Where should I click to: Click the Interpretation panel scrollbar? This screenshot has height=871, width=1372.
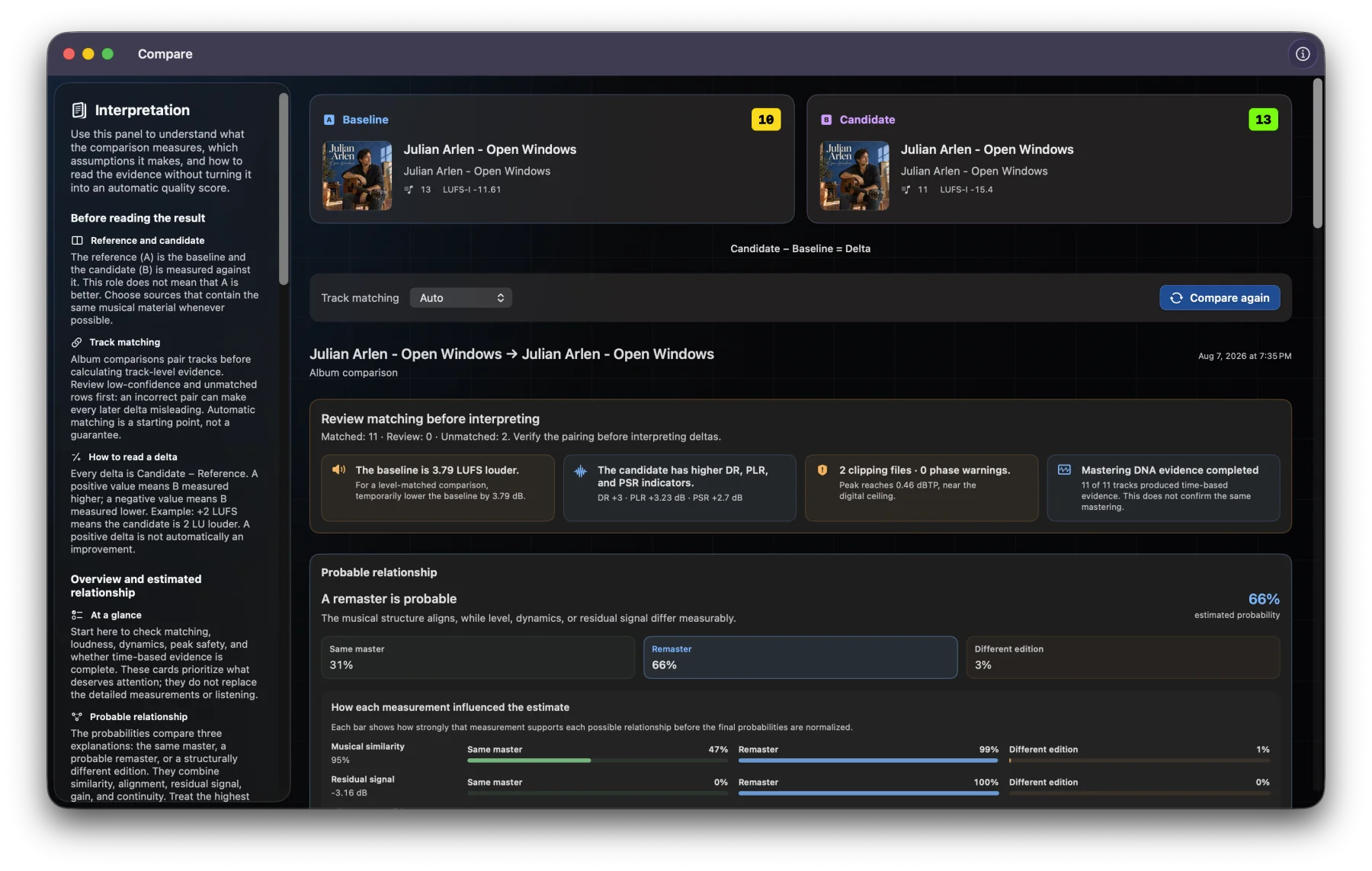coord(284,189)
